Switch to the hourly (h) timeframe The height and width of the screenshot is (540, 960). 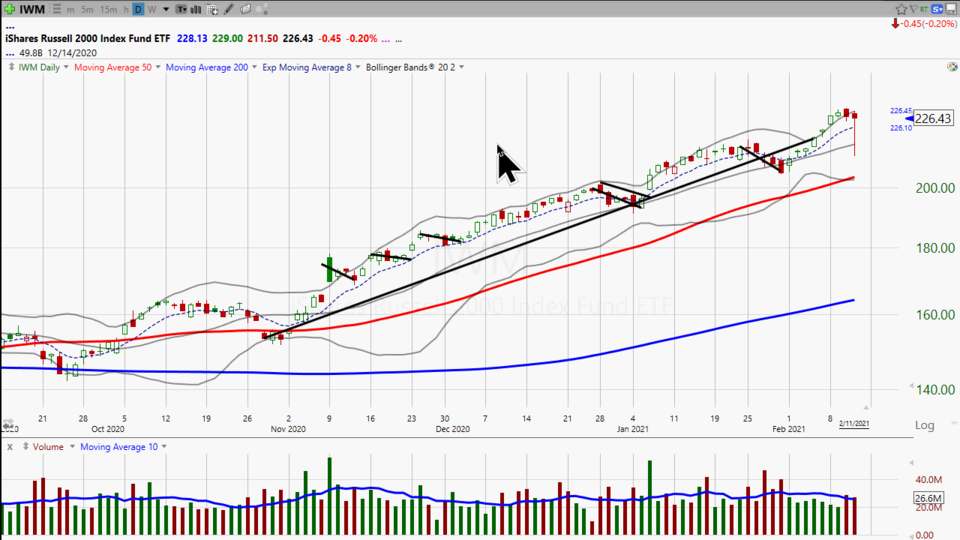tap(126, 9)
